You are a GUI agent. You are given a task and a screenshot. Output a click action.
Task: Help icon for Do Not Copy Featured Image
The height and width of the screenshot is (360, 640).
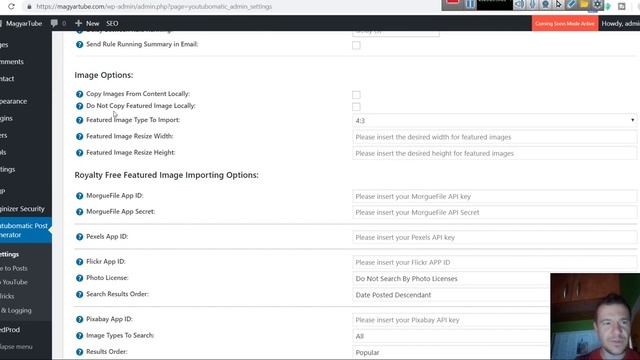tap(80, 106)
